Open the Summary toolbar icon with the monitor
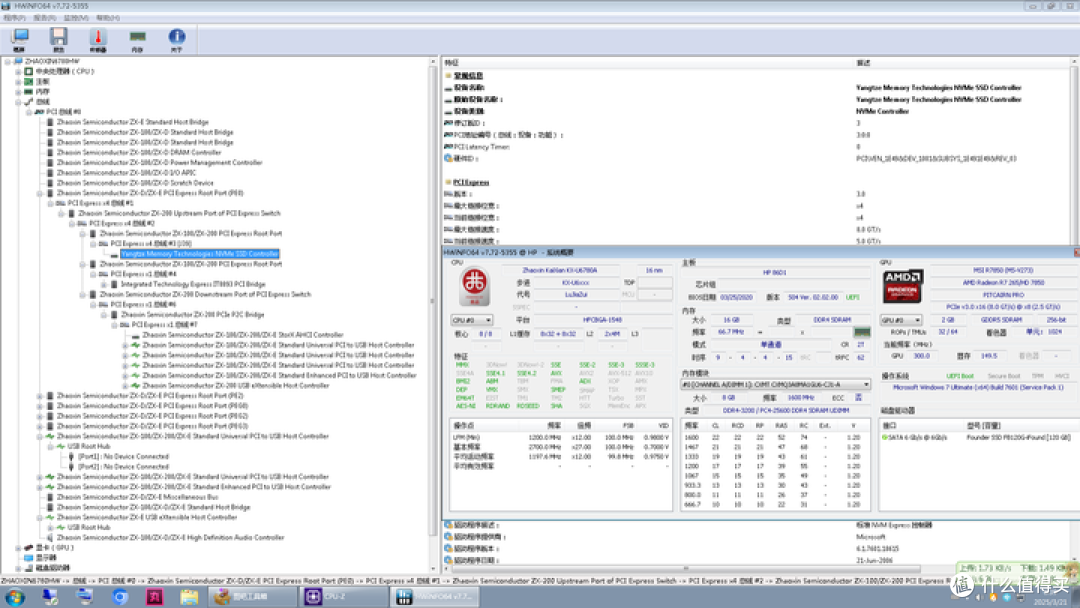The height and width of the screenshot is (608, 1080). pos(20,40)
